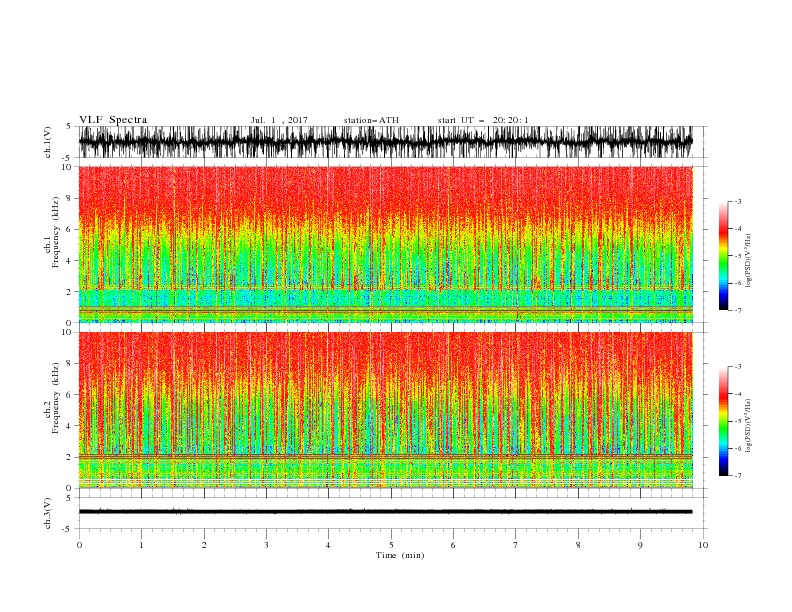Viewport: 792px width, 612px height.
Task: Click the "2" kHz tick on ch.2 frequency axis
Action: (70, 457)
